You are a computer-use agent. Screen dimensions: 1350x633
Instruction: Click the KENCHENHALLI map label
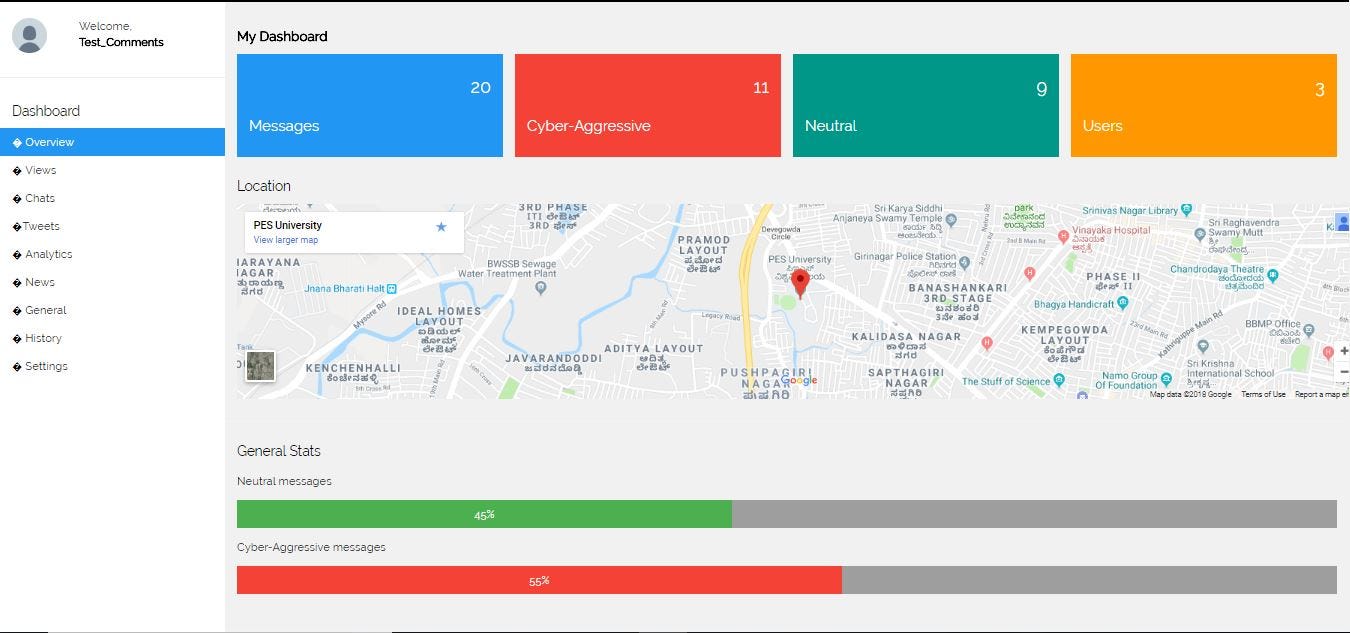[x=353, y=368]
